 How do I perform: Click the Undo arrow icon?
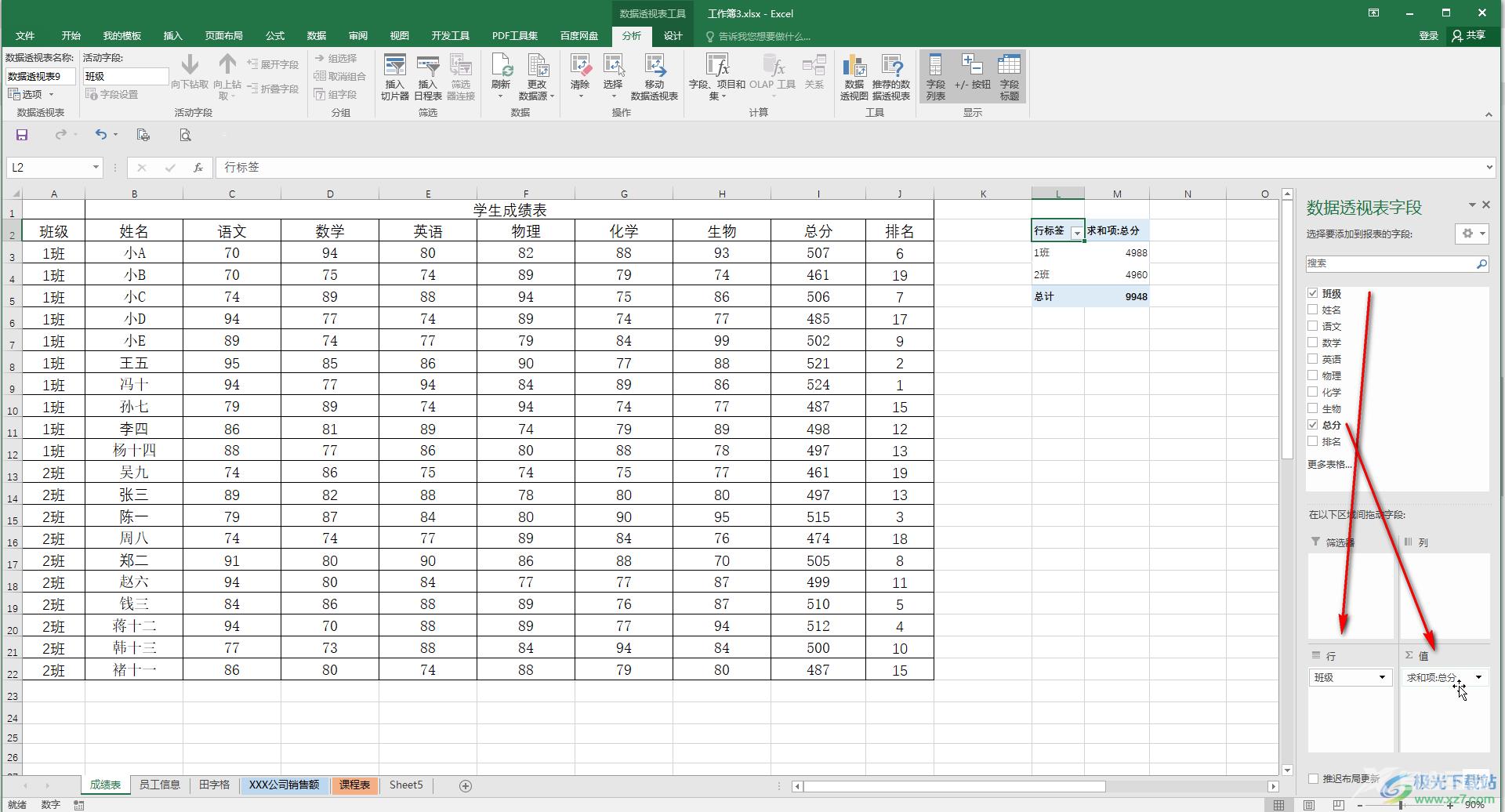100,135
